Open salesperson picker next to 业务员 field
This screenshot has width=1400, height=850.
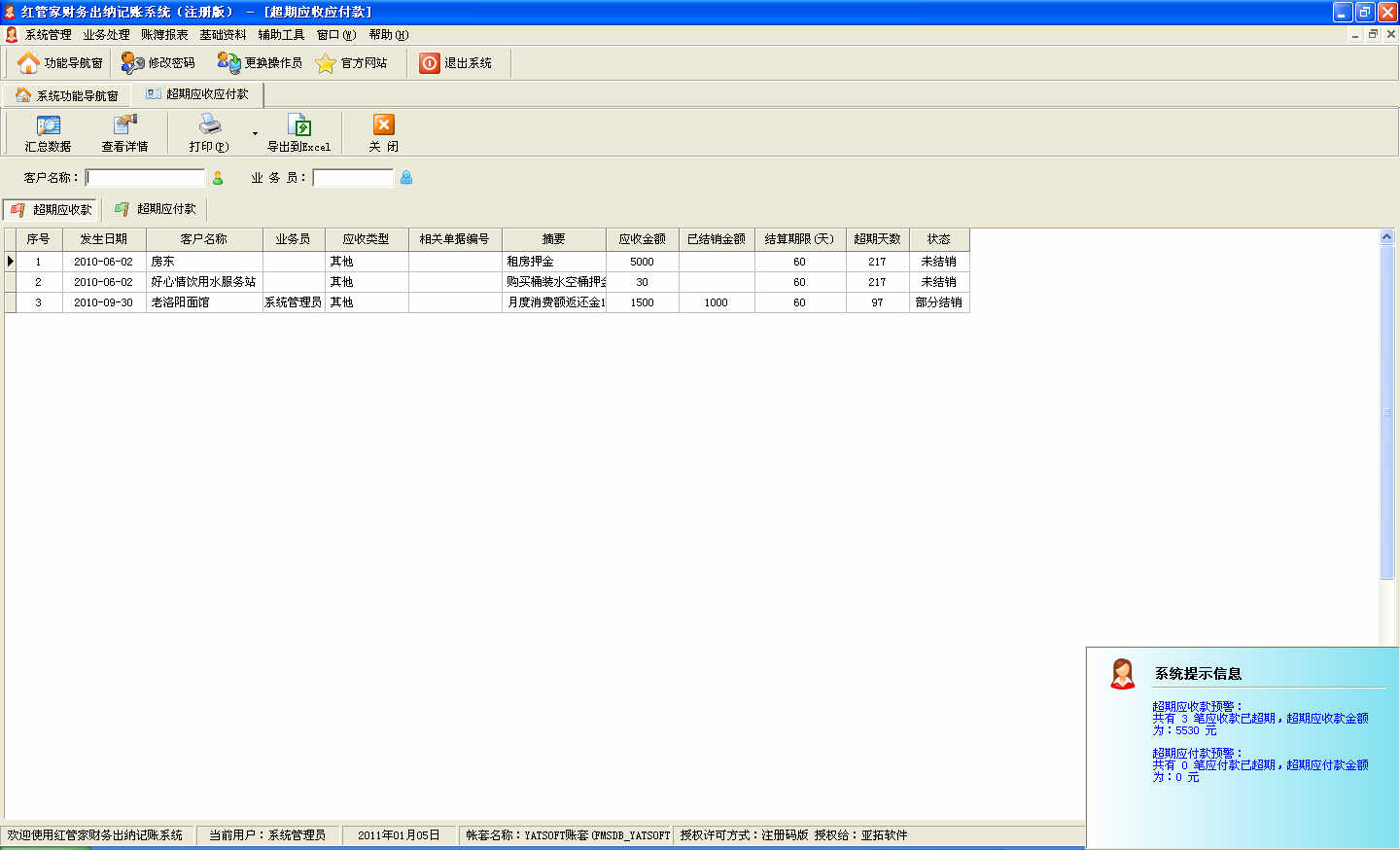(406, 178)
